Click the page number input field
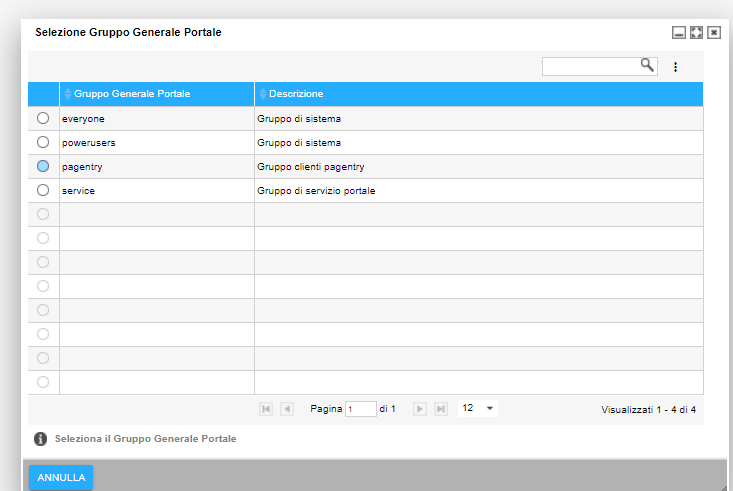This screenshot has width=733, height=491. point(360,409)
